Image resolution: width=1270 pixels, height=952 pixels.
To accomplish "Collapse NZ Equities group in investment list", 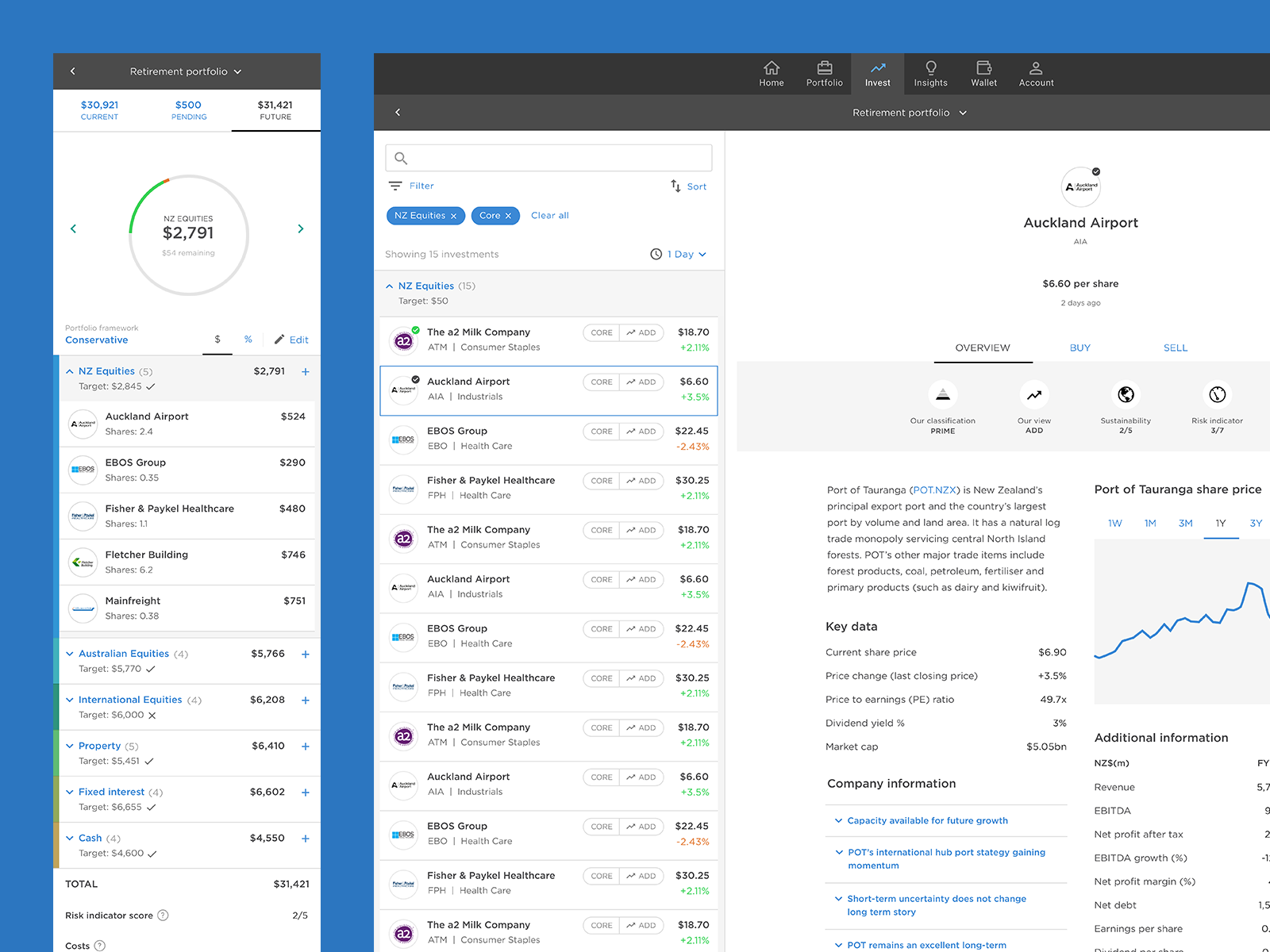I will click(389, 286).
